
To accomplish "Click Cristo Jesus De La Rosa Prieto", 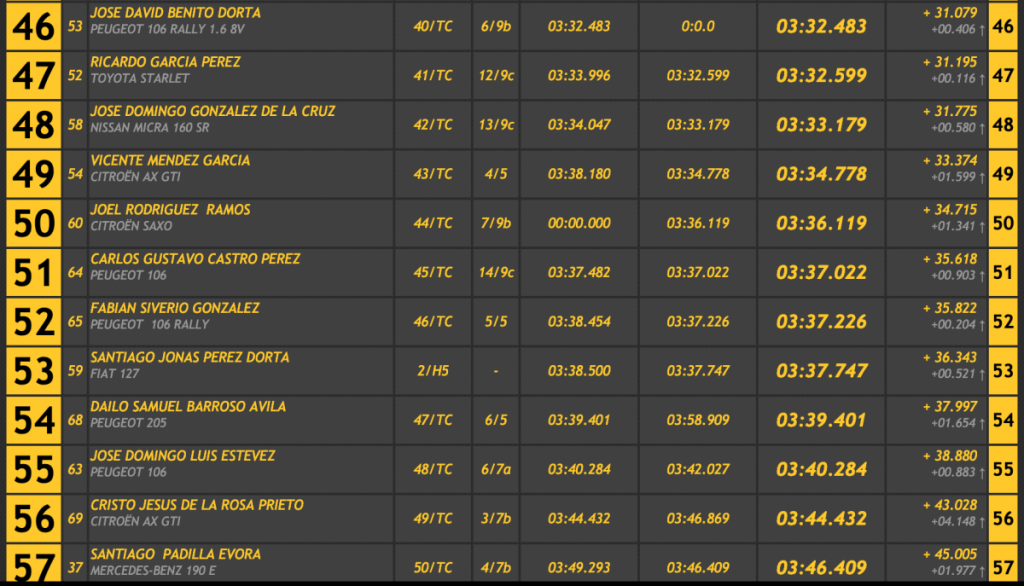I will [197, 505].
